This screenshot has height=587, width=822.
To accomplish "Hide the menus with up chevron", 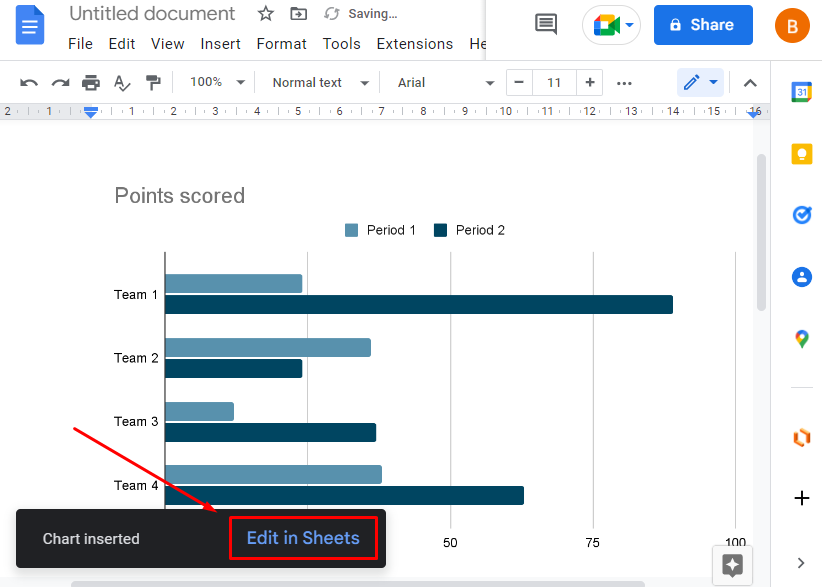I will pos(750,83).
